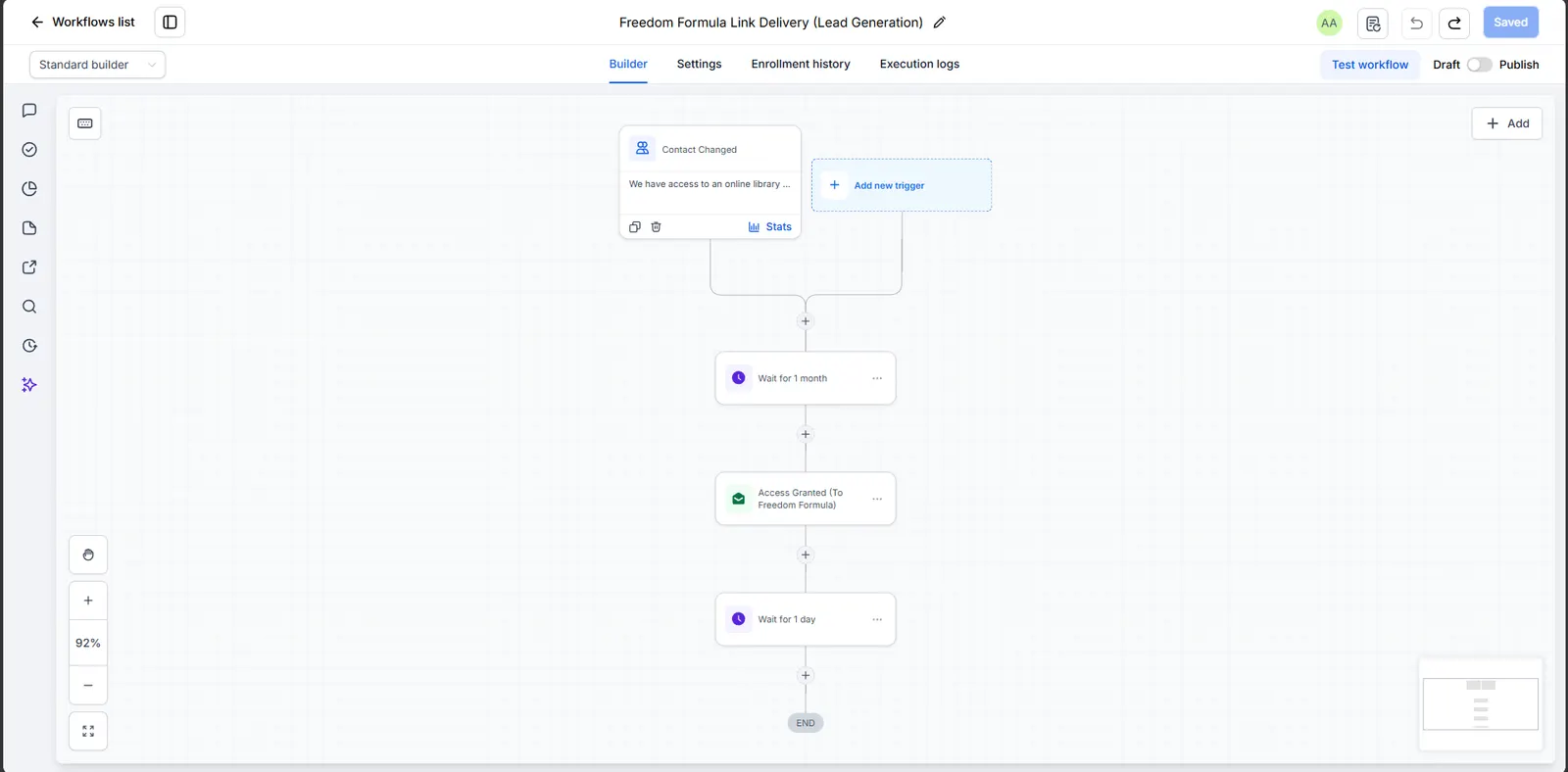
Task: Click the Test workflow button
Action: pos(1369,65)
